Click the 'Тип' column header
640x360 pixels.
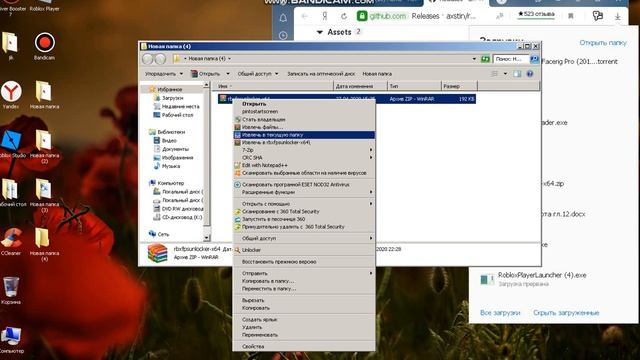[x=414, y=86]
